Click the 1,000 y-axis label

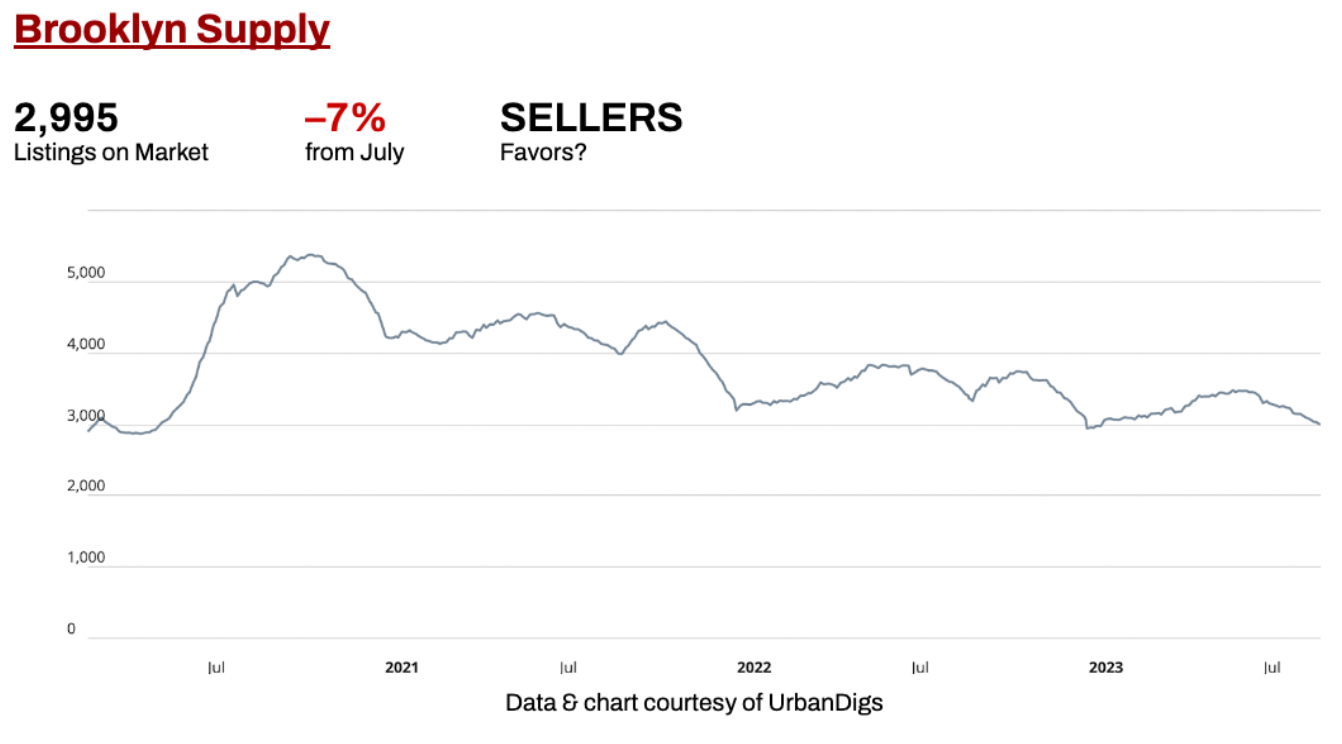click(x=86, y=558)
